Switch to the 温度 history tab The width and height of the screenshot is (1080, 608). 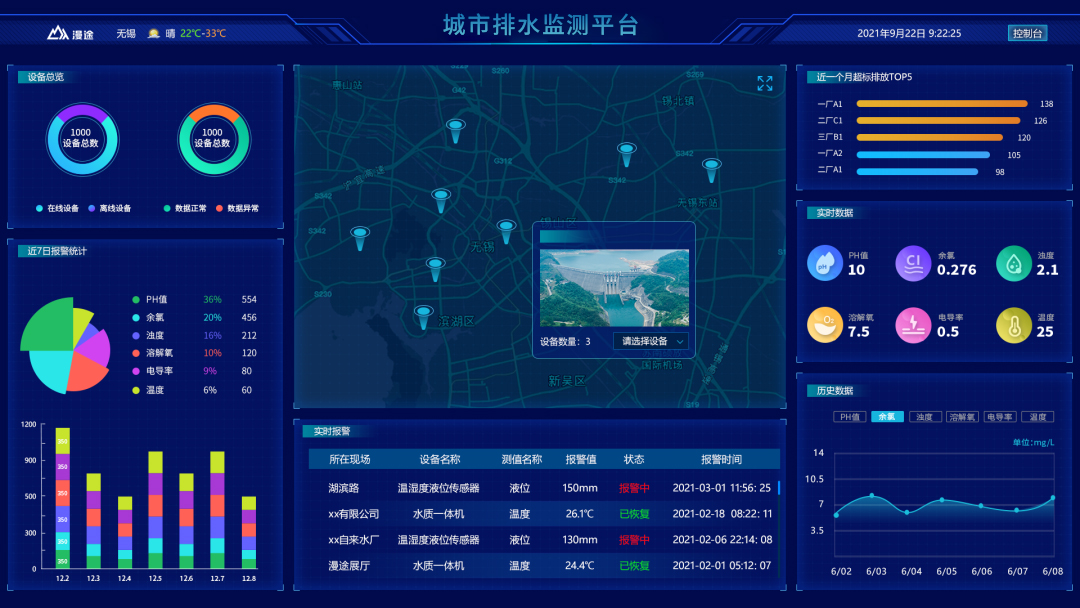(x=1039, y=417)
